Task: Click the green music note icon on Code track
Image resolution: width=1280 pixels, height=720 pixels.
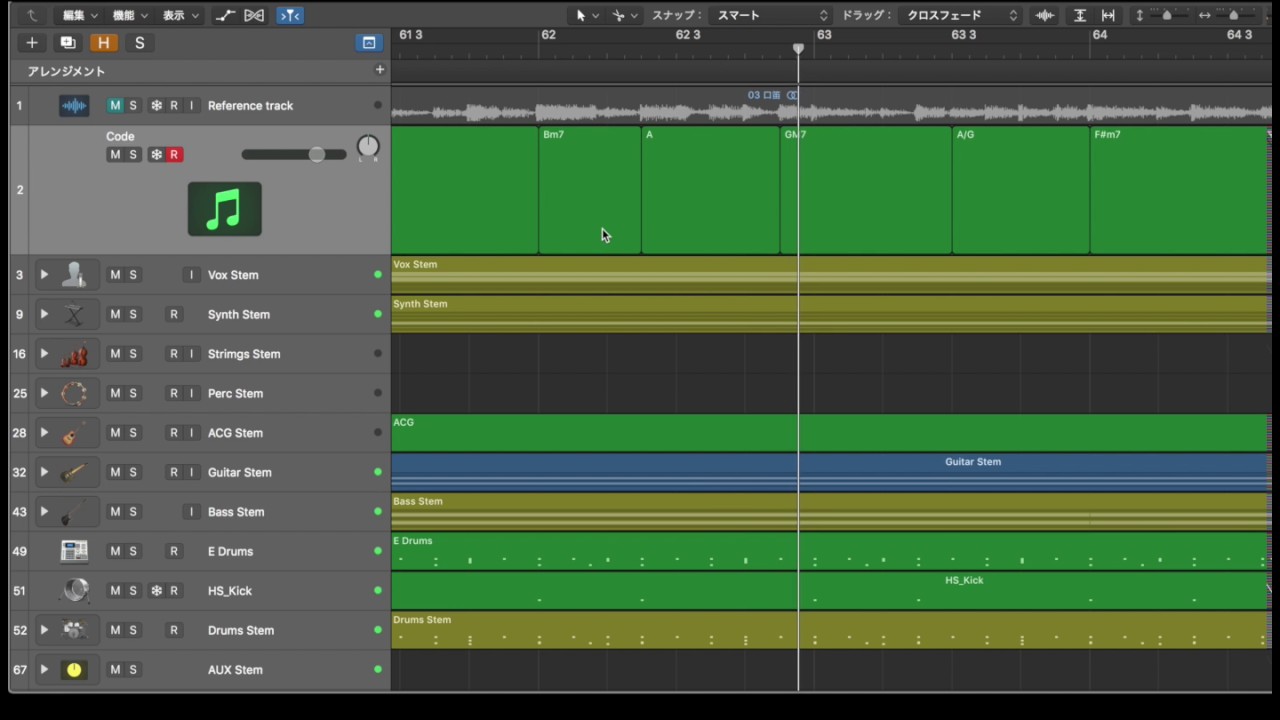Action: tap(224, 209)
